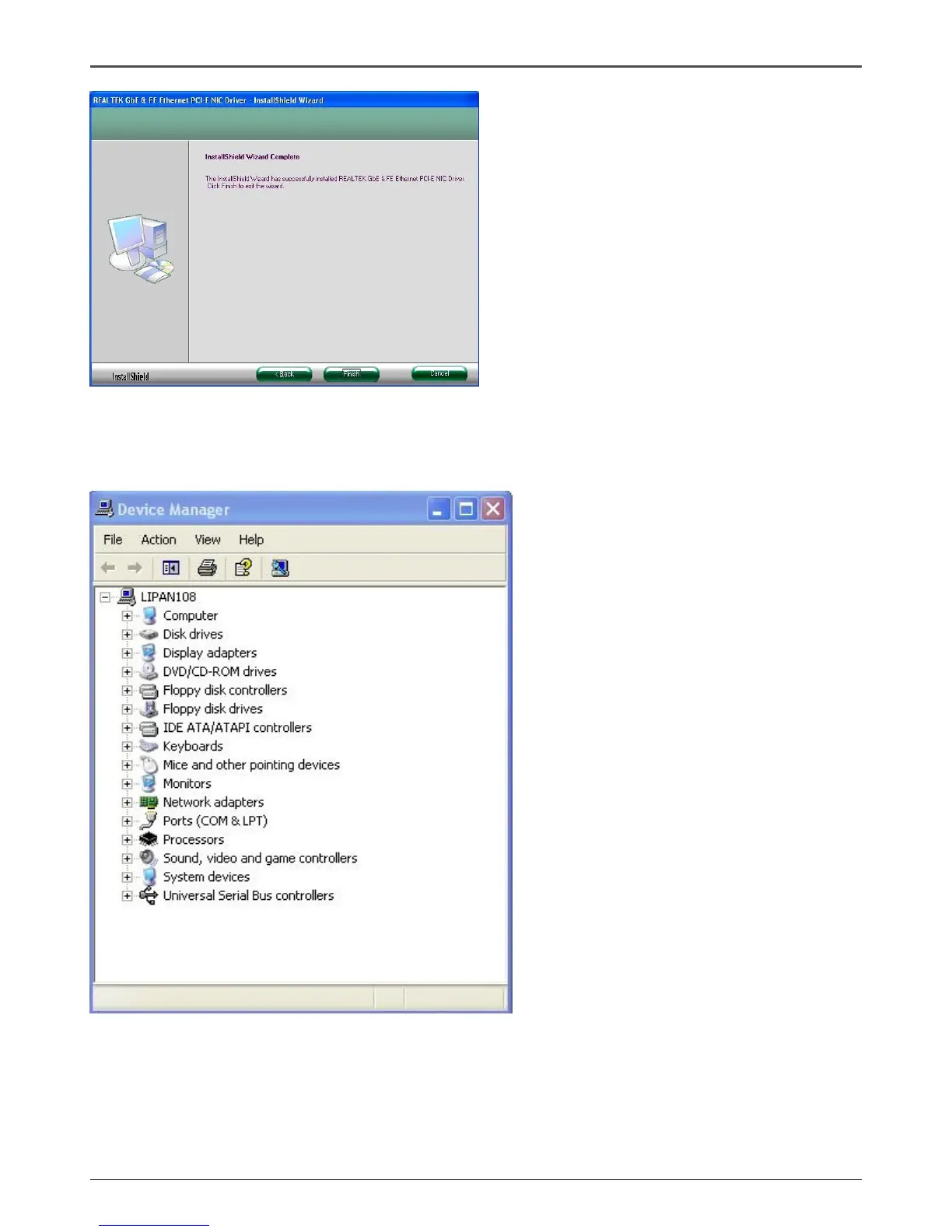Select the LIPAN108 label text
Viewport: 952px width, 1232px height.
168,597
